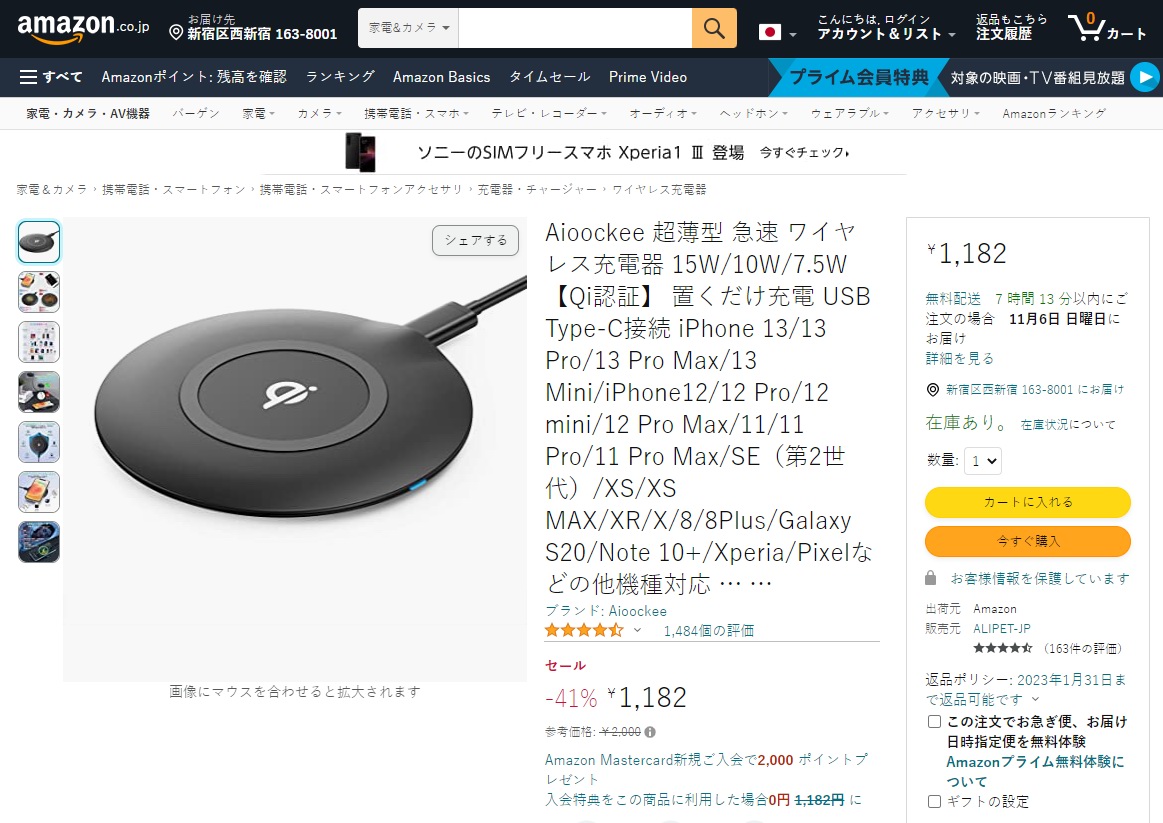Enable the お急ぎ便・お届け日時指定便 free trial checkbox
Screen dimensions: 1163x823
point(934,720)
